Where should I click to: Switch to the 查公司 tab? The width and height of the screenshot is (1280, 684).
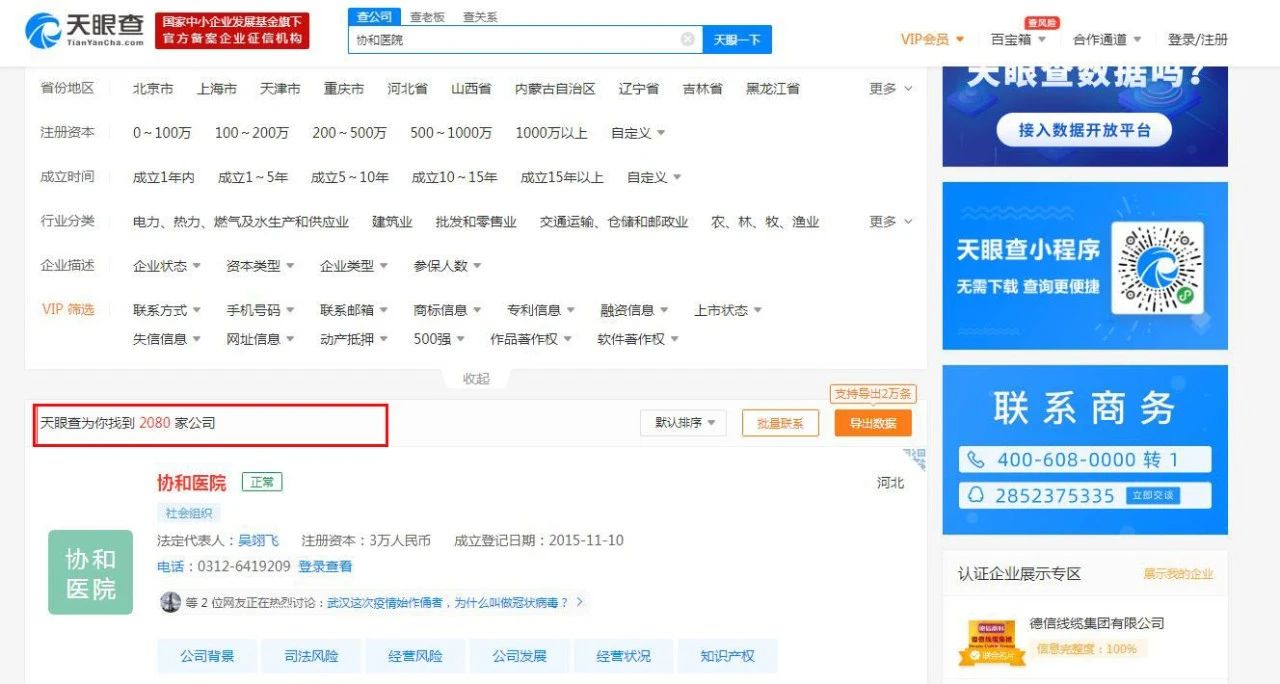375,17
